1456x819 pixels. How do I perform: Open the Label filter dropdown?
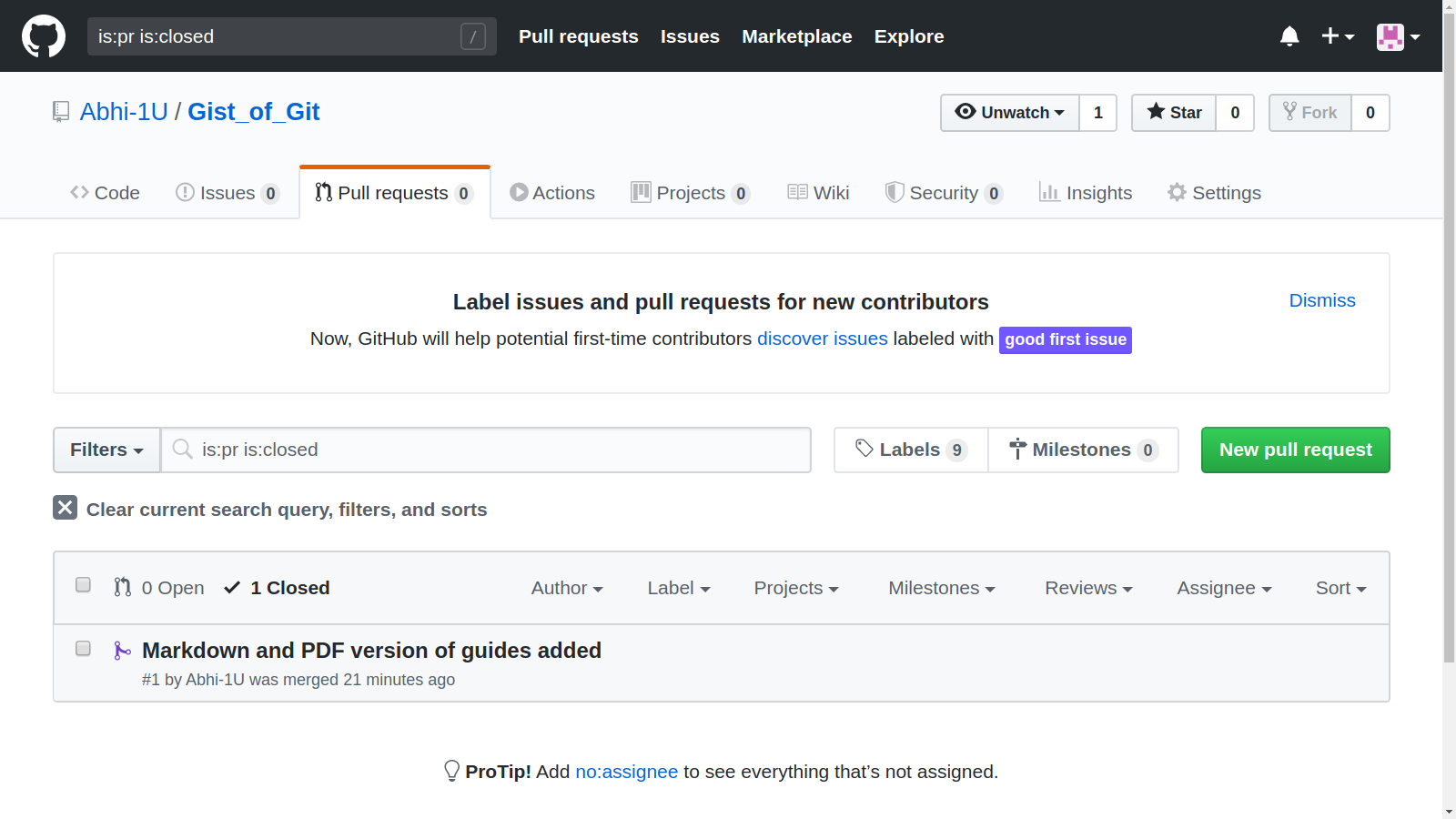(x=679, y=588)
